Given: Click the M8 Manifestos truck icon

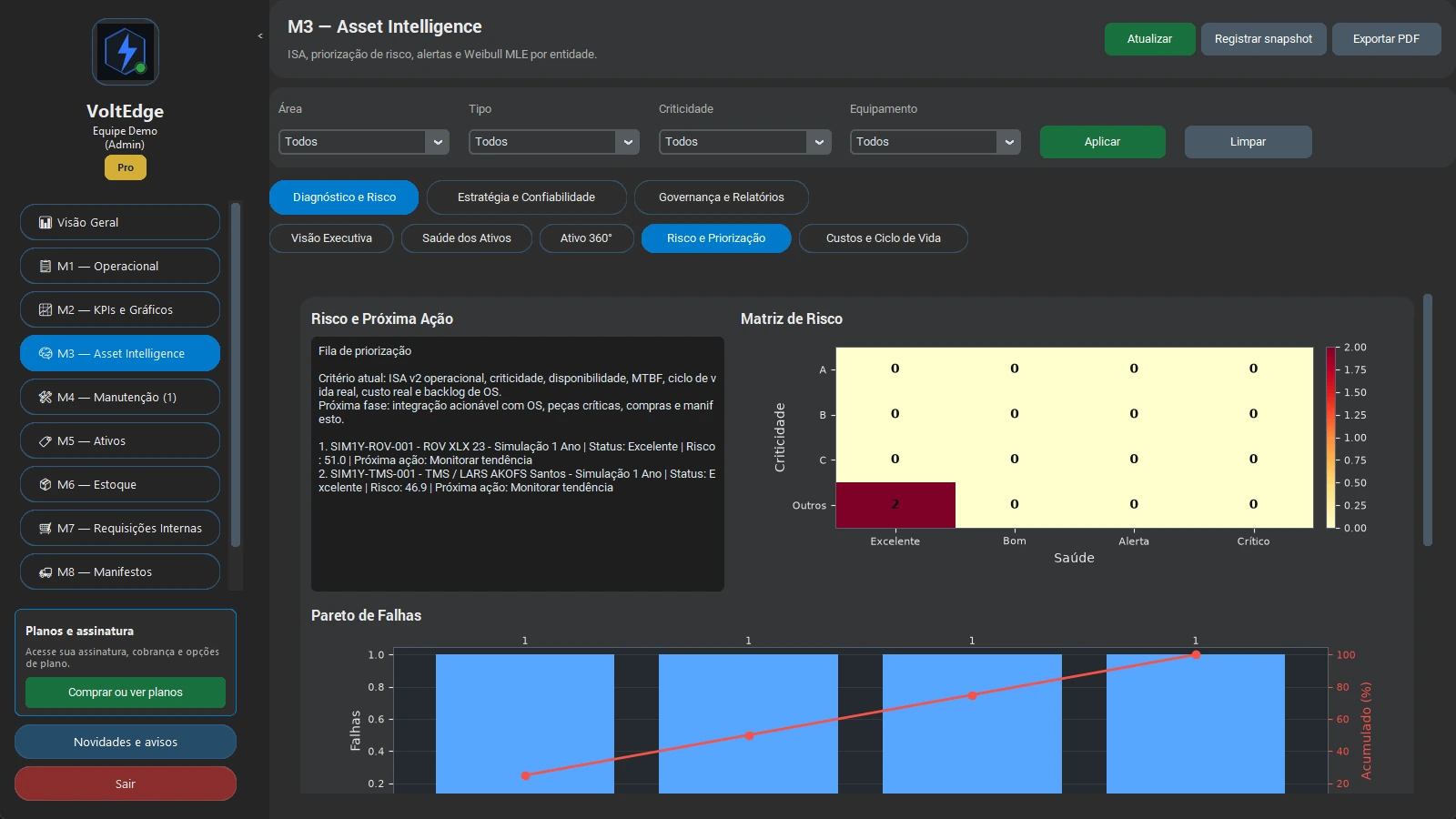Looking at the screenshot, I should [x=45, y=571].
